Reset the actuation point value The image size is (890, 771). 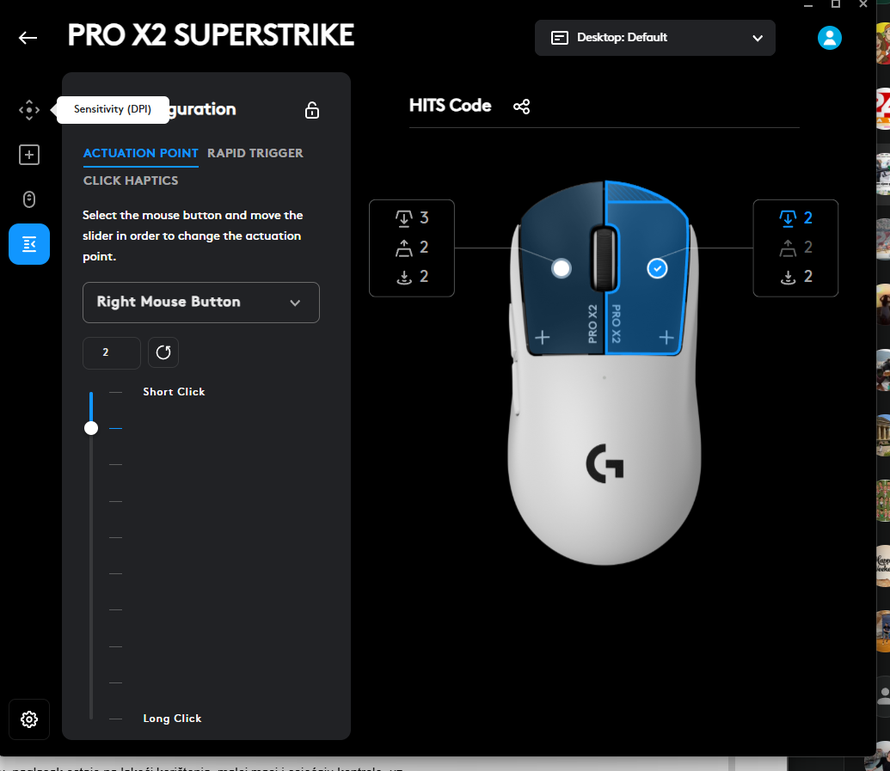[163, 352]
